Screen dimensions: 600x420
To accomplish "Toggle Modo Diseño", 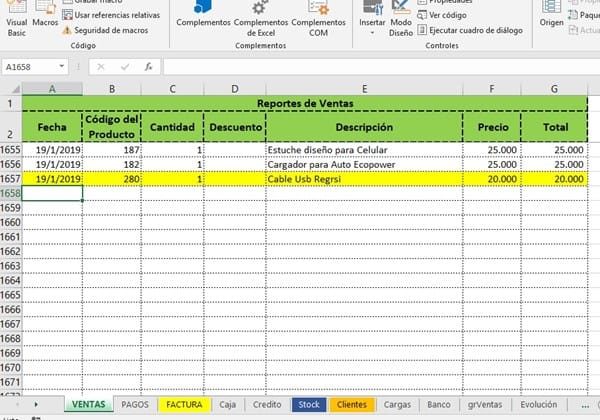I will 401,18.
